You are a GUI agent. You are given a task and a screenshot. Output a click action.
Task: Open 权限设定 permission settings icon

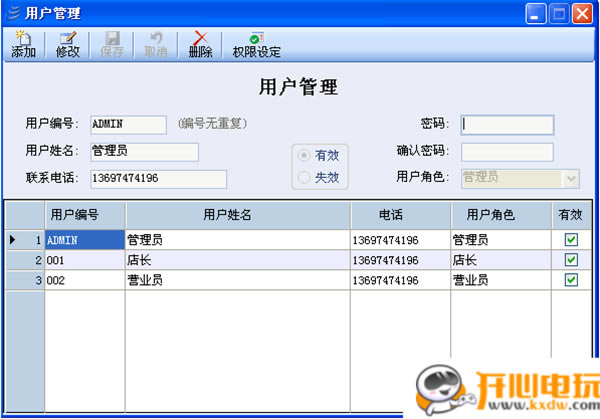click(x=256, y=38)
